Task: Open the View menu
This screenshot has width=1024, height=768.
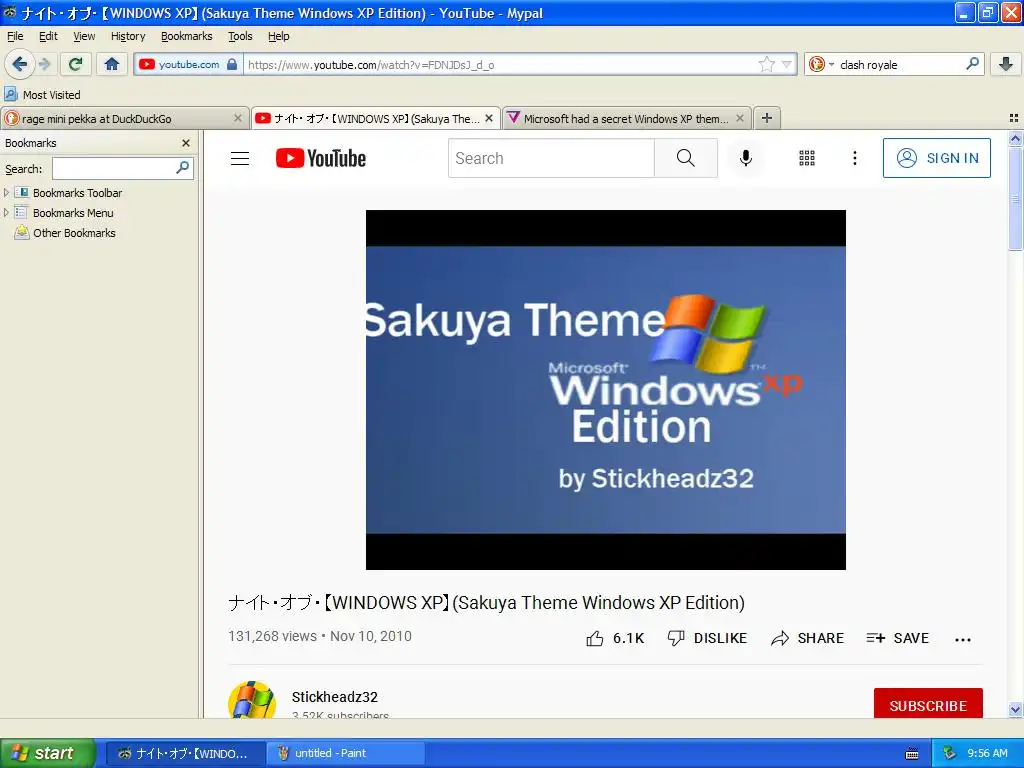Action: (84, 36)
